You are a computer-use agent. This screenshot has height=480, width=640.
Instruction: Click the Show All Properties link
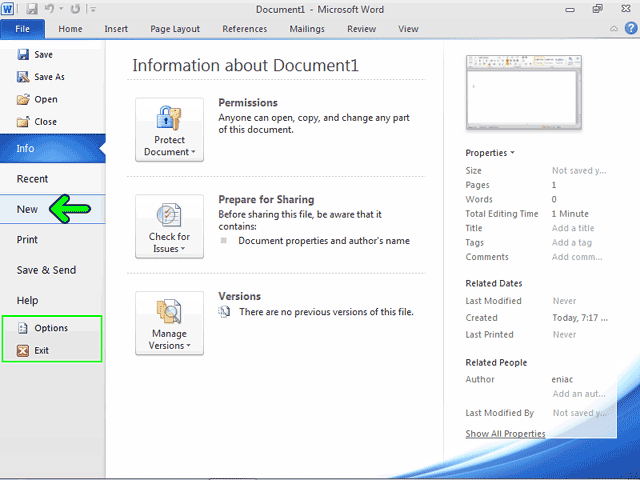505,433
